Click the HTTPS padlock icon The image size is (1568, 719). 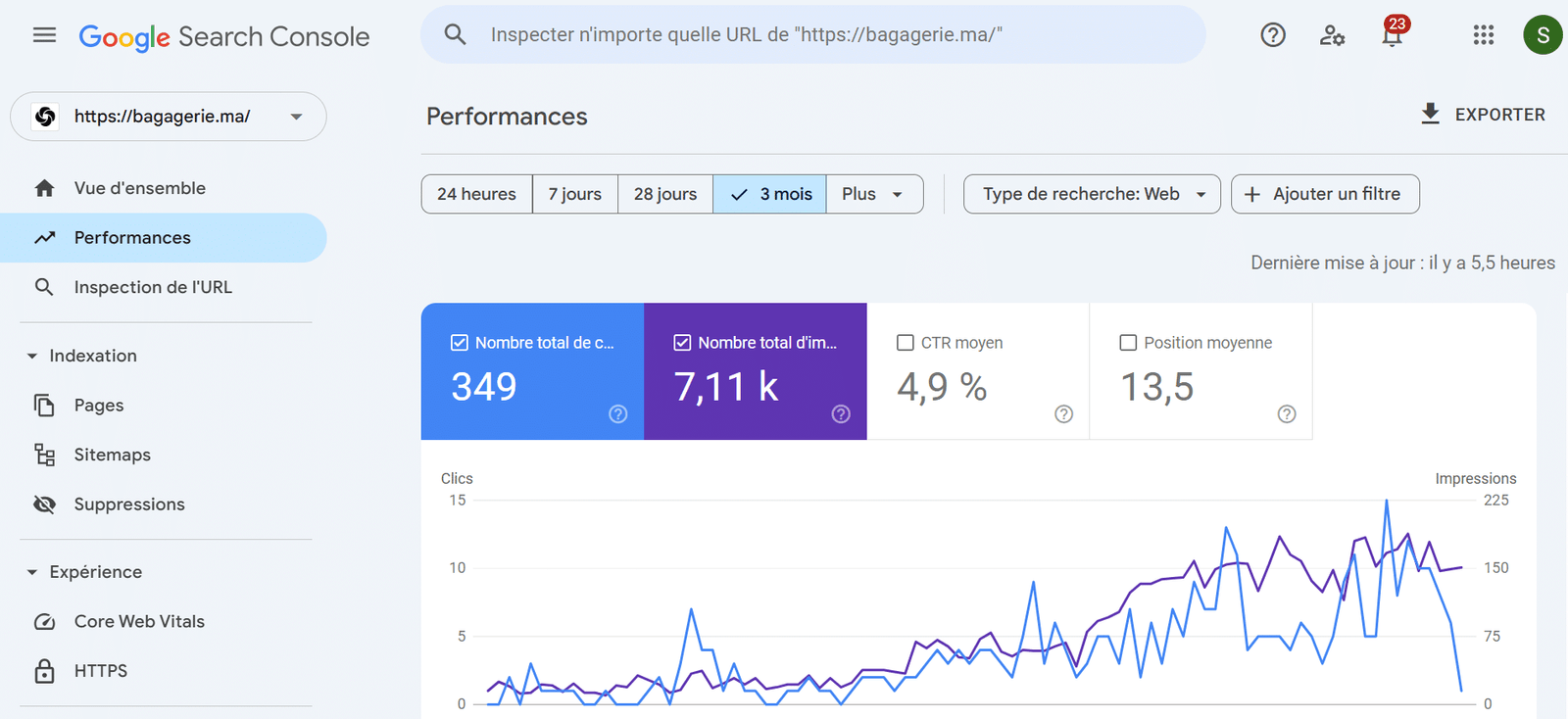(x=44, y=671)
